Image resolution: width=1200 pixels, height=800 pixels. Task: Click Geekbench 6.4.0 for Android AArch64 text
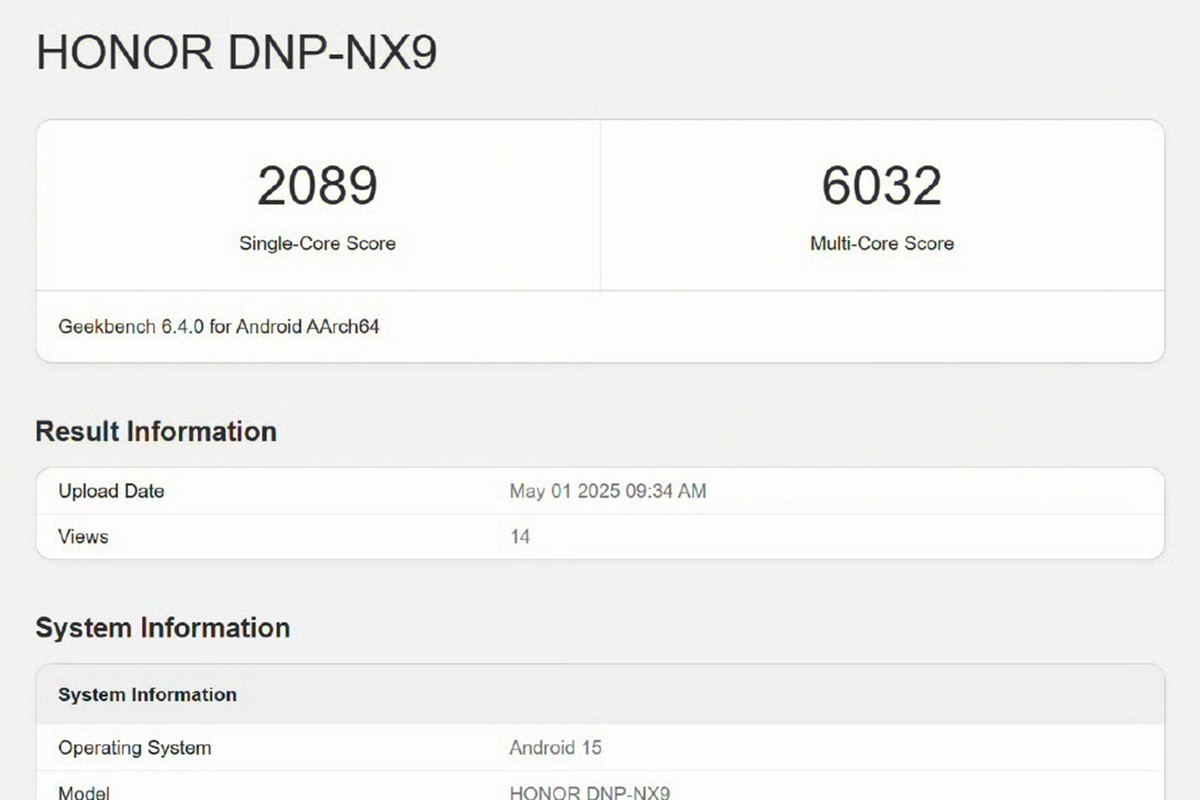(x=219, y=326)
